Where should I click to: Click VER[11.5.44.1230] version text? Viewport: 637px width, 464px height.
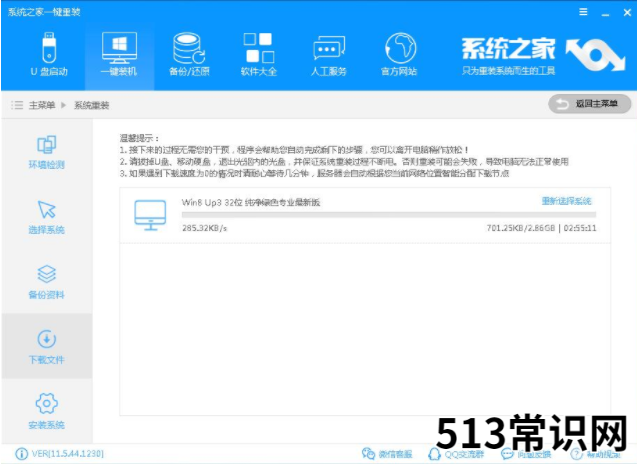pos(68,453)
